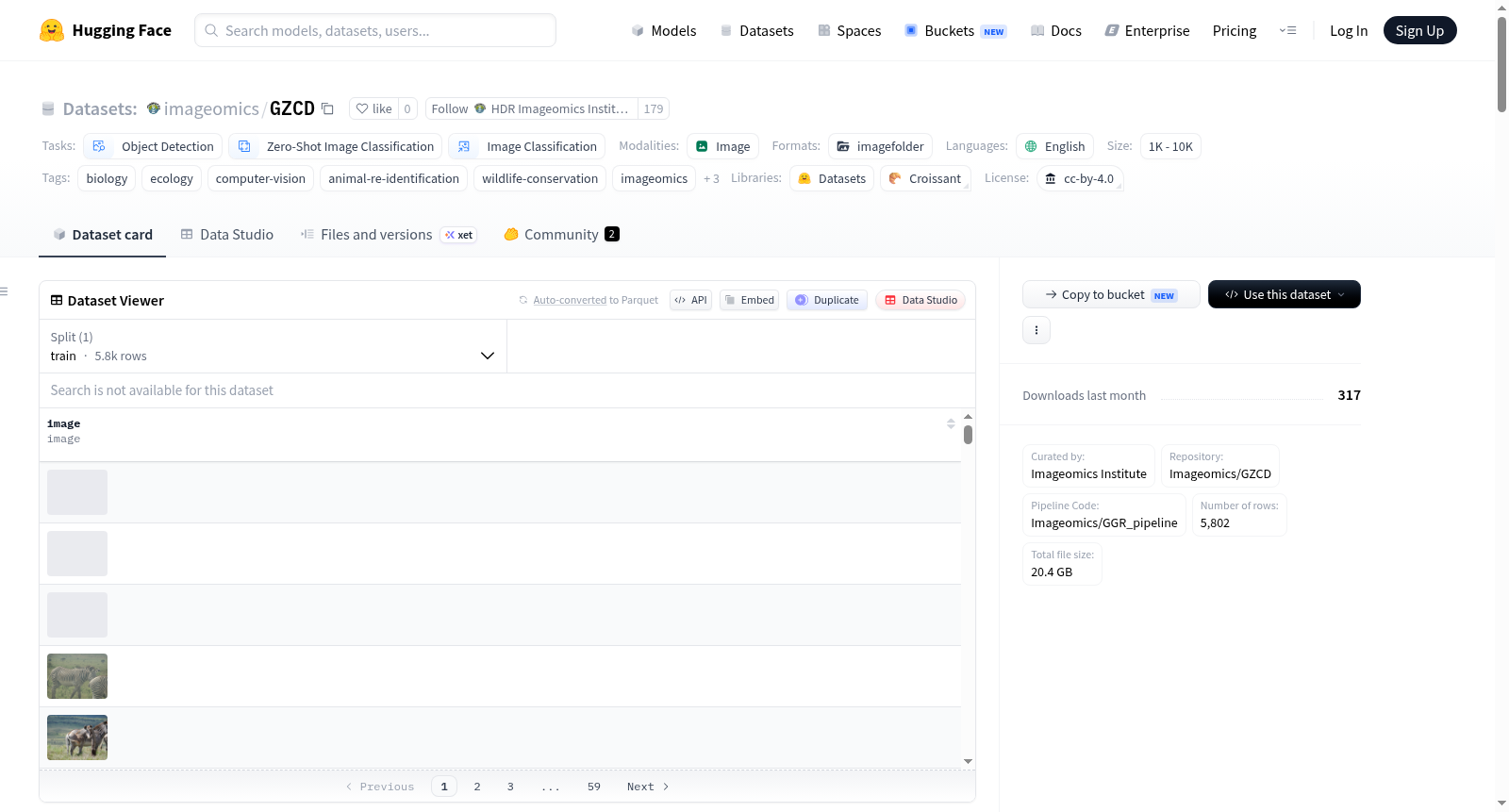Click the Croissant library tag
The image size is (1509, 812).
(925, 178)
